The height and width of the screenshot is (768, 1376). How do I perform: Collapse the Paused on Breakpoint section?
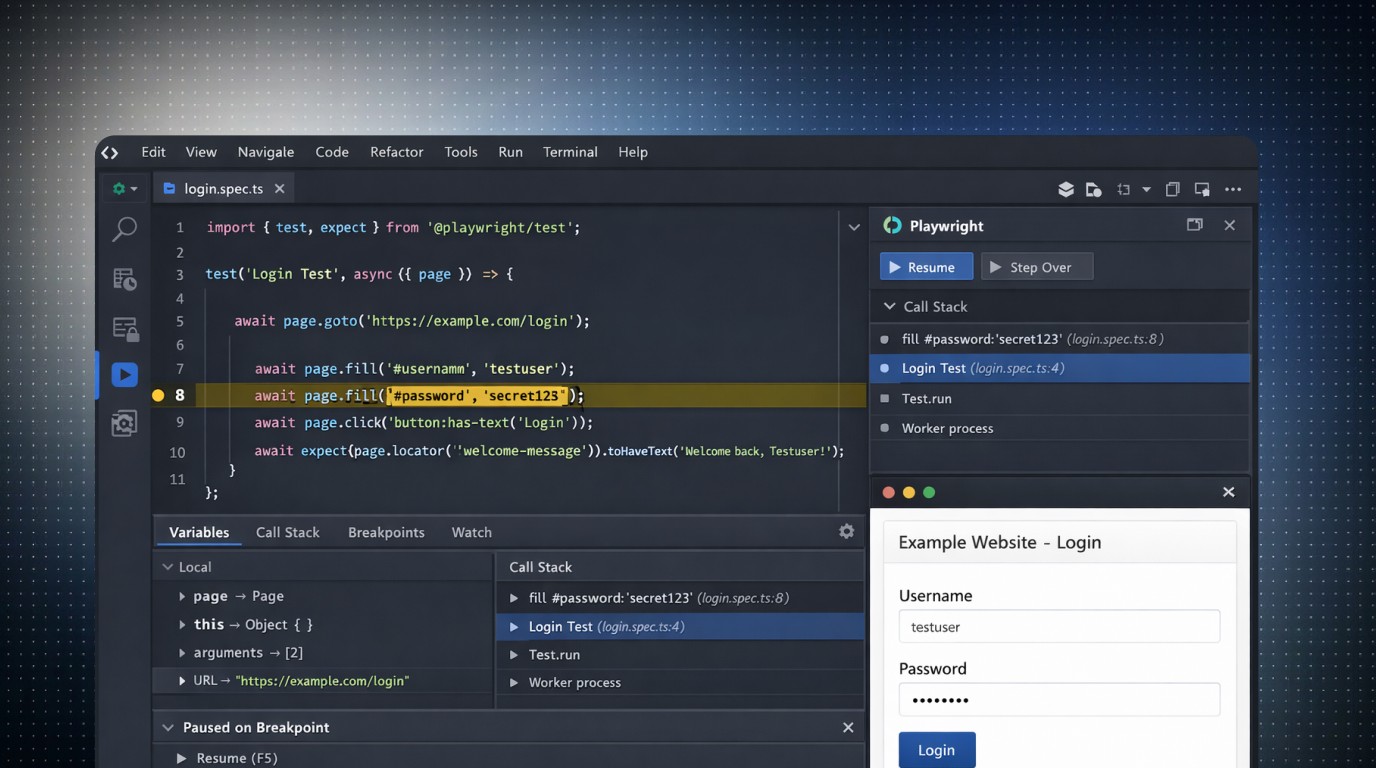click(168, 728)
